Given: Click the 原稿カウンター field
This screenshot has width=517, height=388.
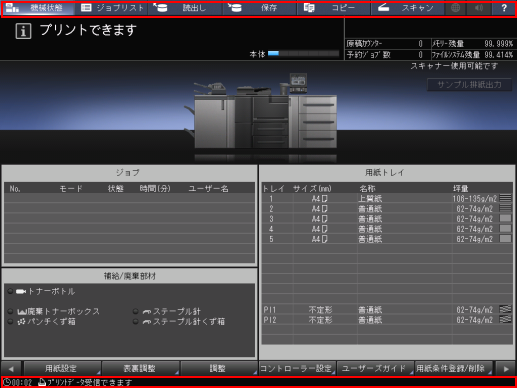Looking at the screenshot, I should [x=388, y=44].
